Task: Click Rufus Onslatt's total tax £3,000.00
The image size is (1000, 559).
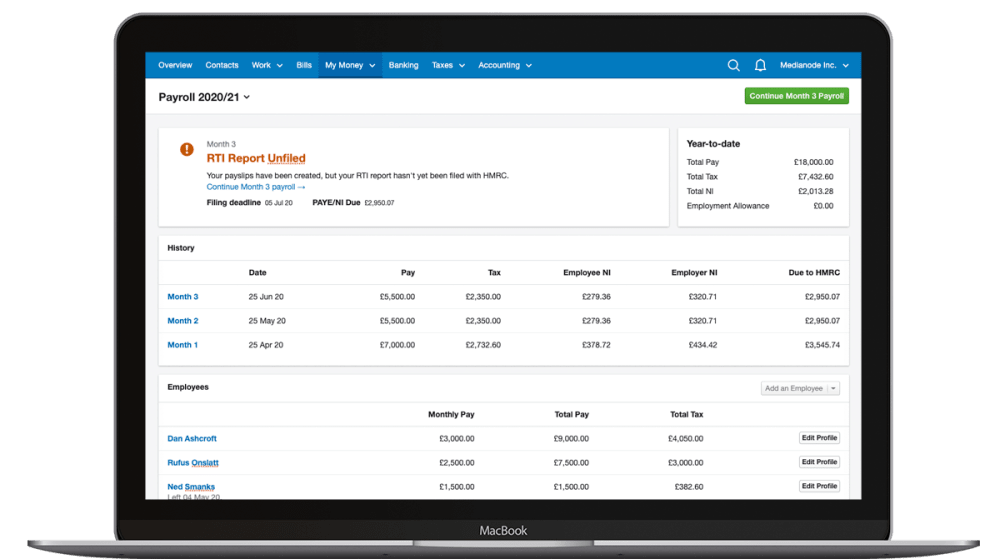Action: coord(686,463)
